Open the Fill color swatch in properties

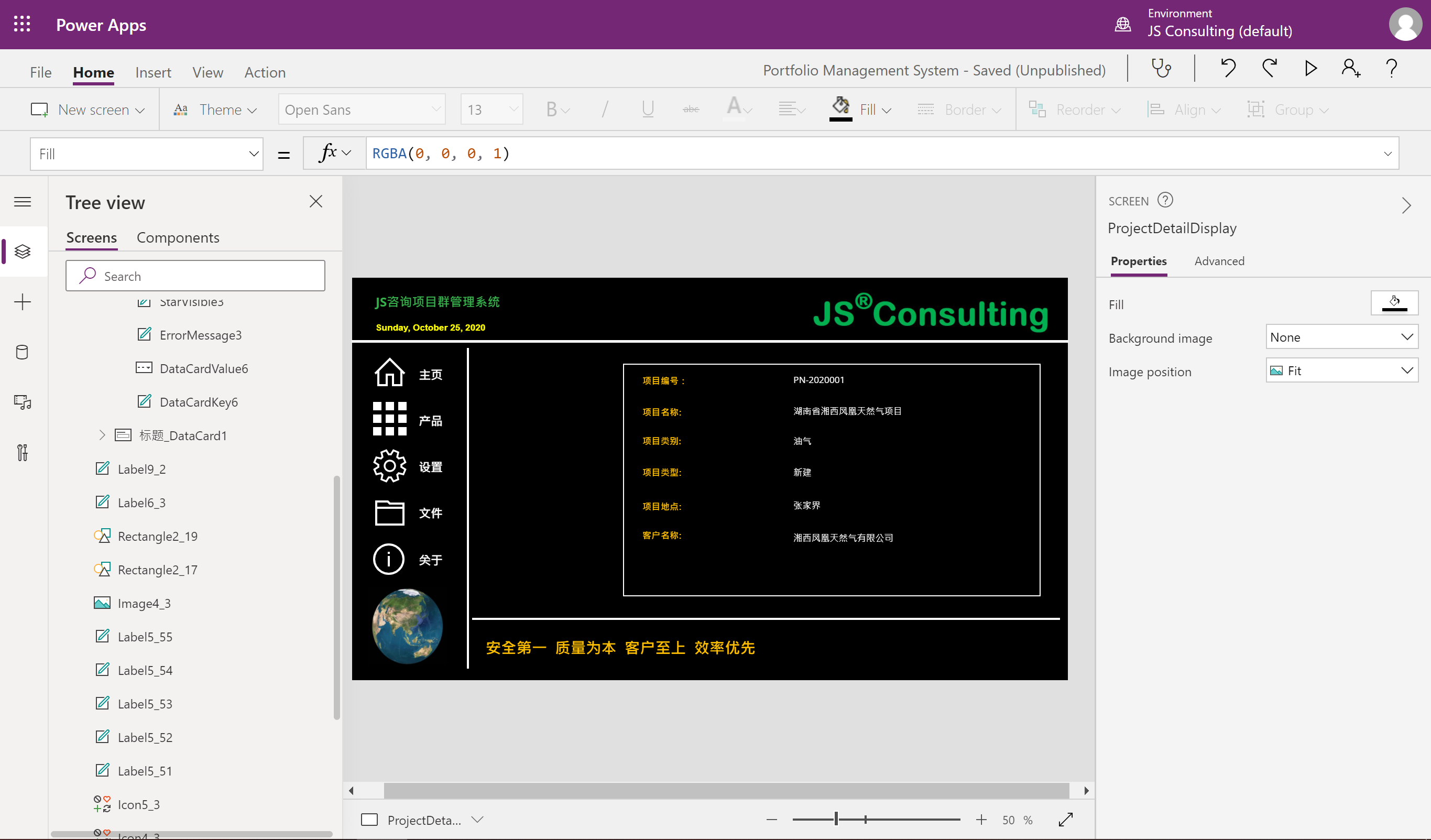tap(1394, 303)
